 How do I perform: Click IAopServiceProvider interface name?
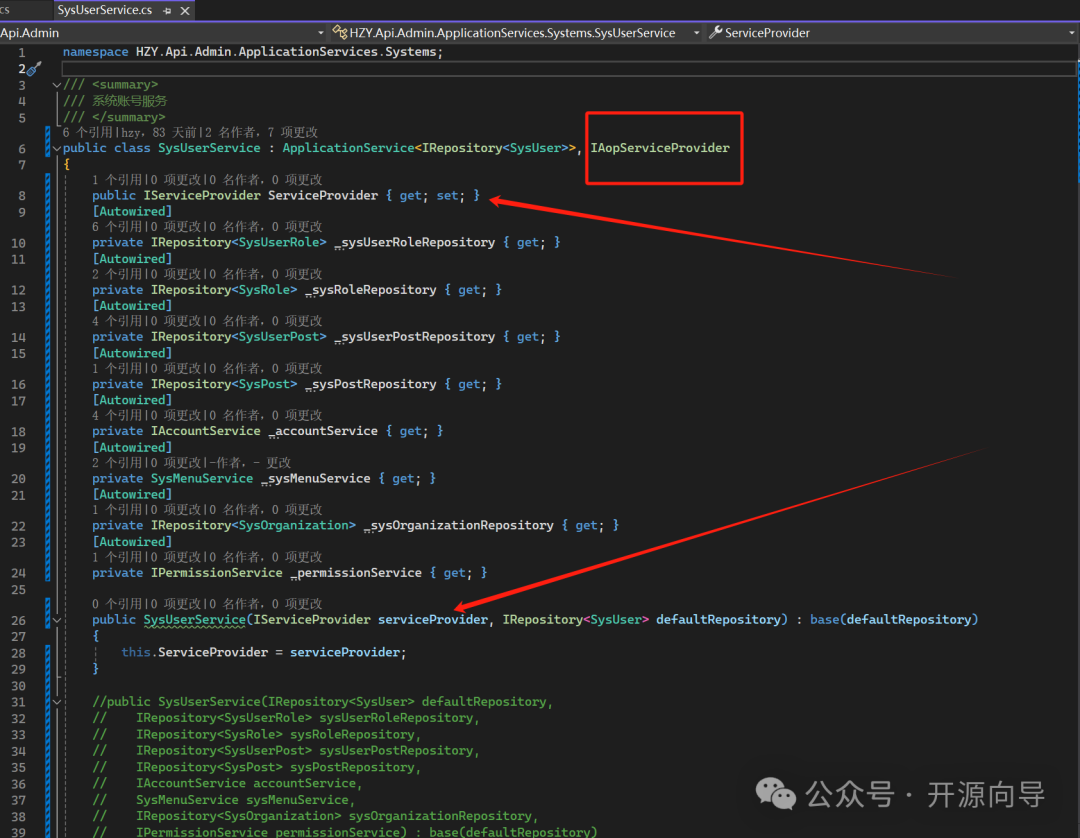(x=660, y=148)
